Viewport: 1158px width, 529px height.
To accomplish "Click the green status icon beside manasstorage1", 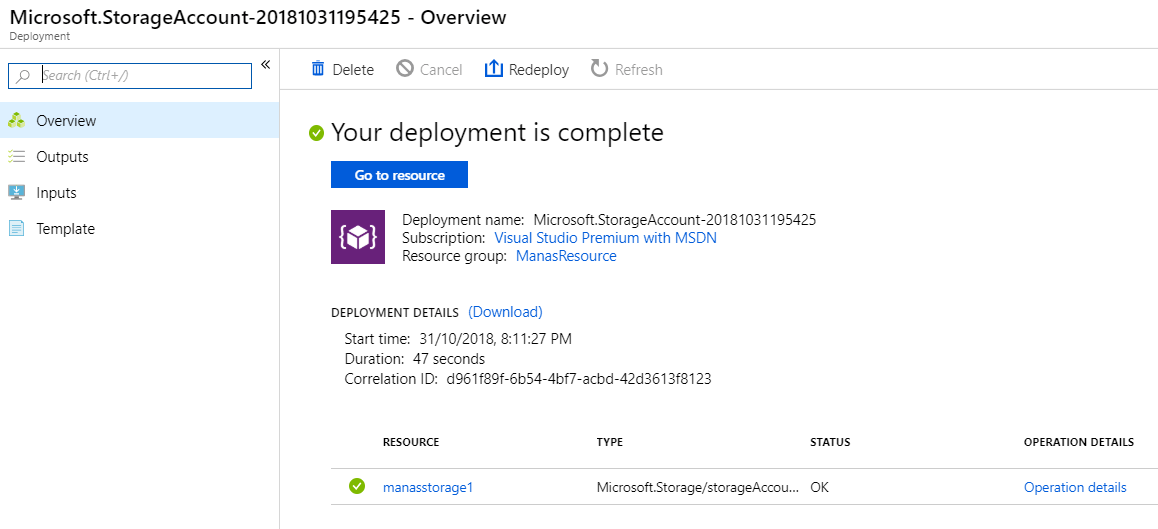I will 357,487.
